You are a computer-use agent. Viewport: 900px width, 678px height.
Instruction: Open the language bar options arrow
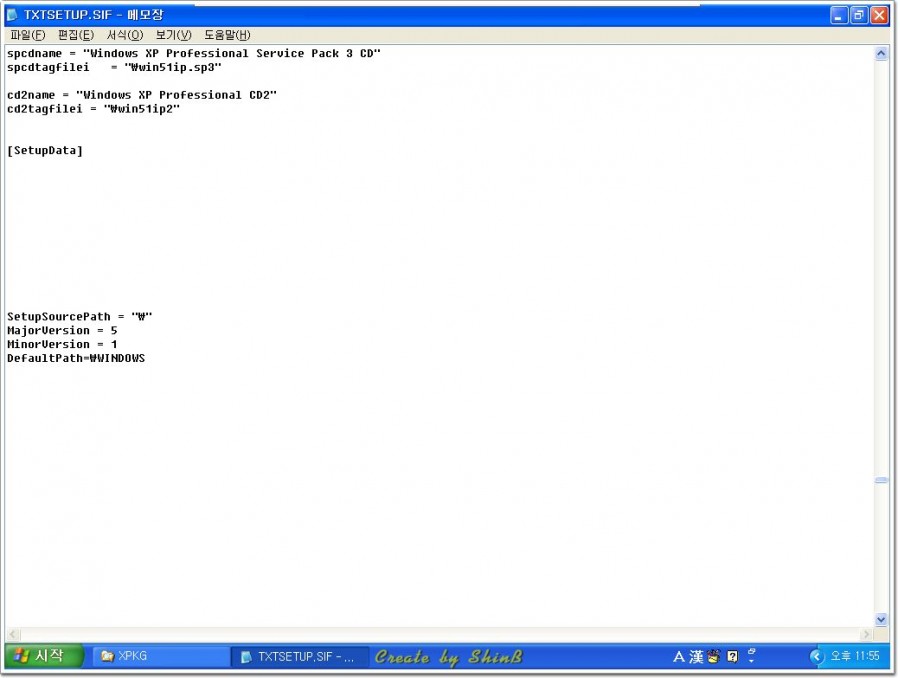[x=751, y=661]
